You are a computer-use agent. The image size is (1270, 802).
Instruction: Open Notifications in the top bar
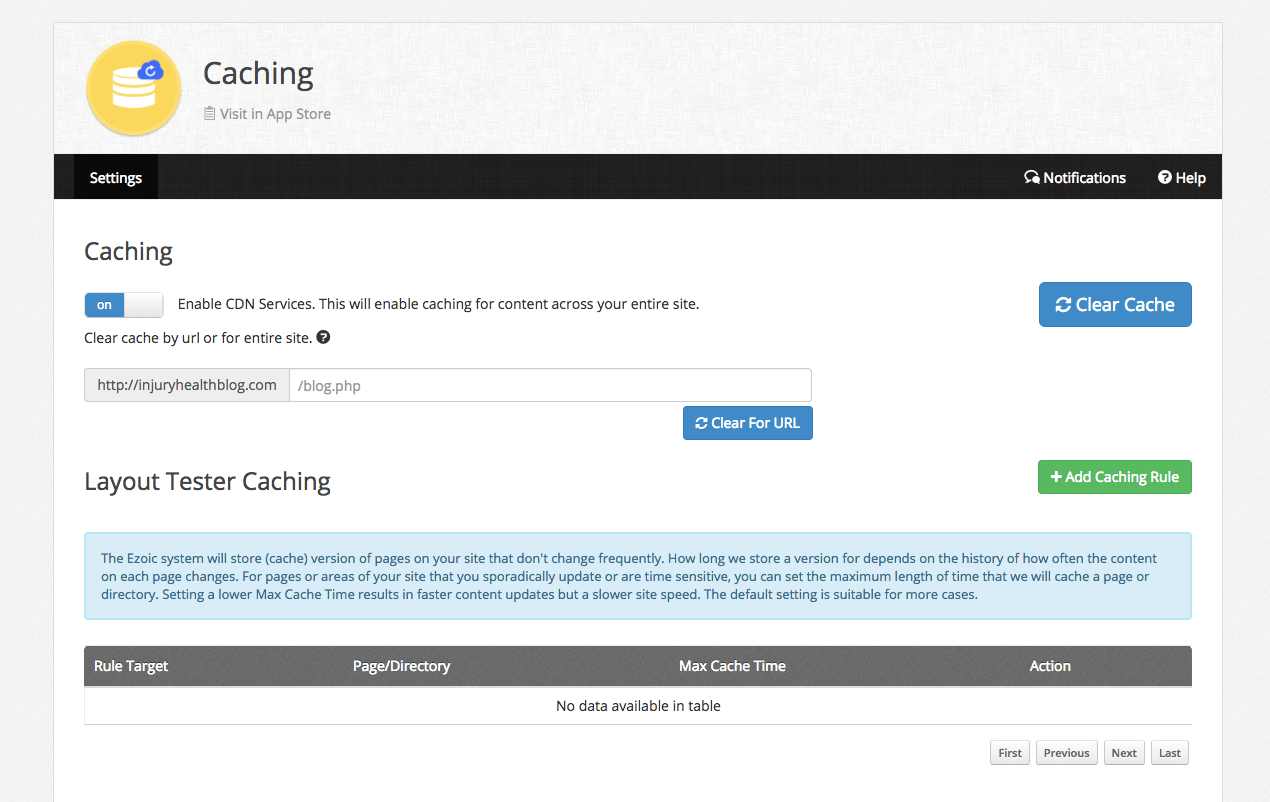click(1075, 177)
